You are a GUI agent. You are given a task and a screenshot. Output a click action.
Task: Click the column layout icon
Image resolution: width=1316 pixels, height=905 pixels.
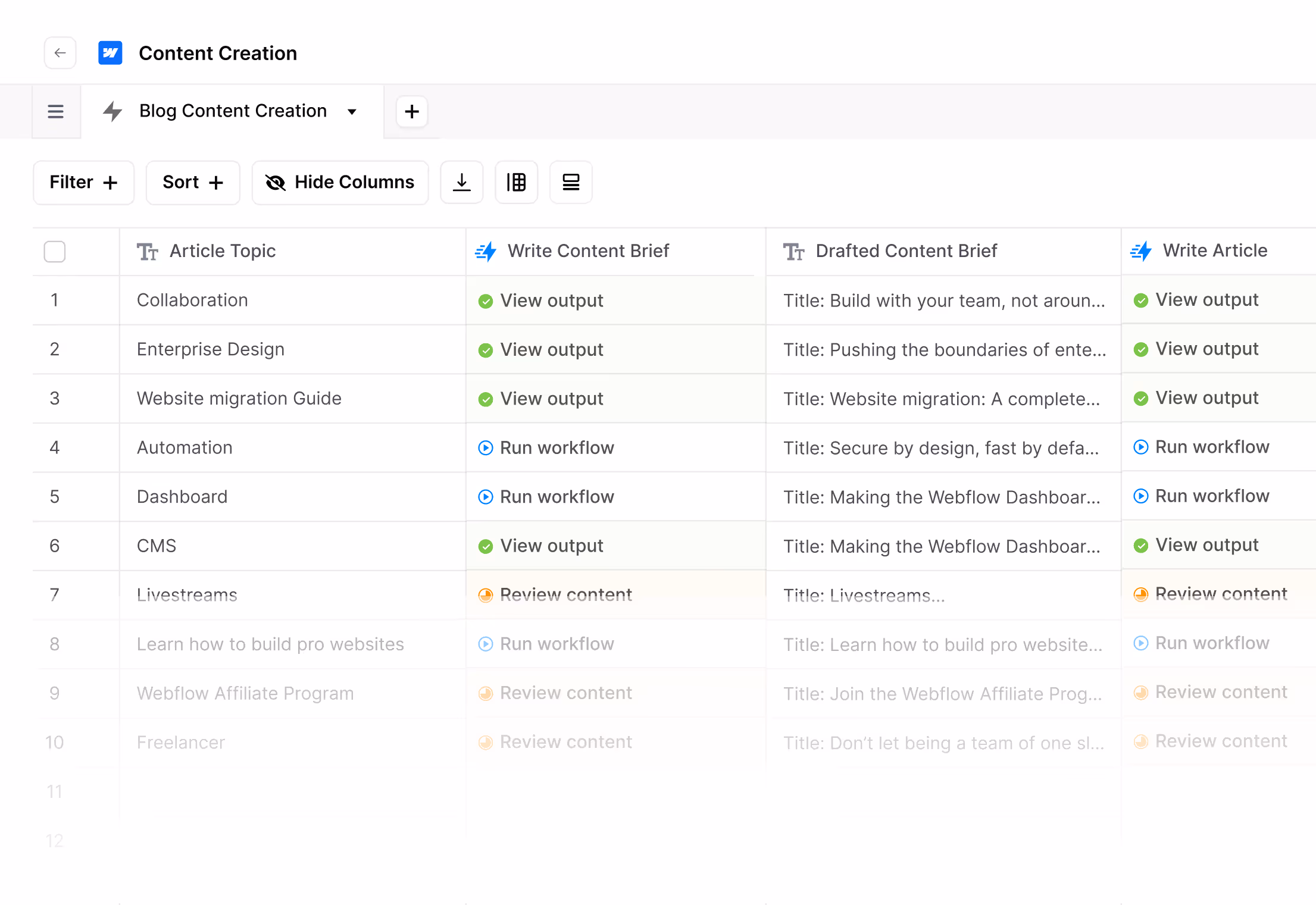coord(516,182)
